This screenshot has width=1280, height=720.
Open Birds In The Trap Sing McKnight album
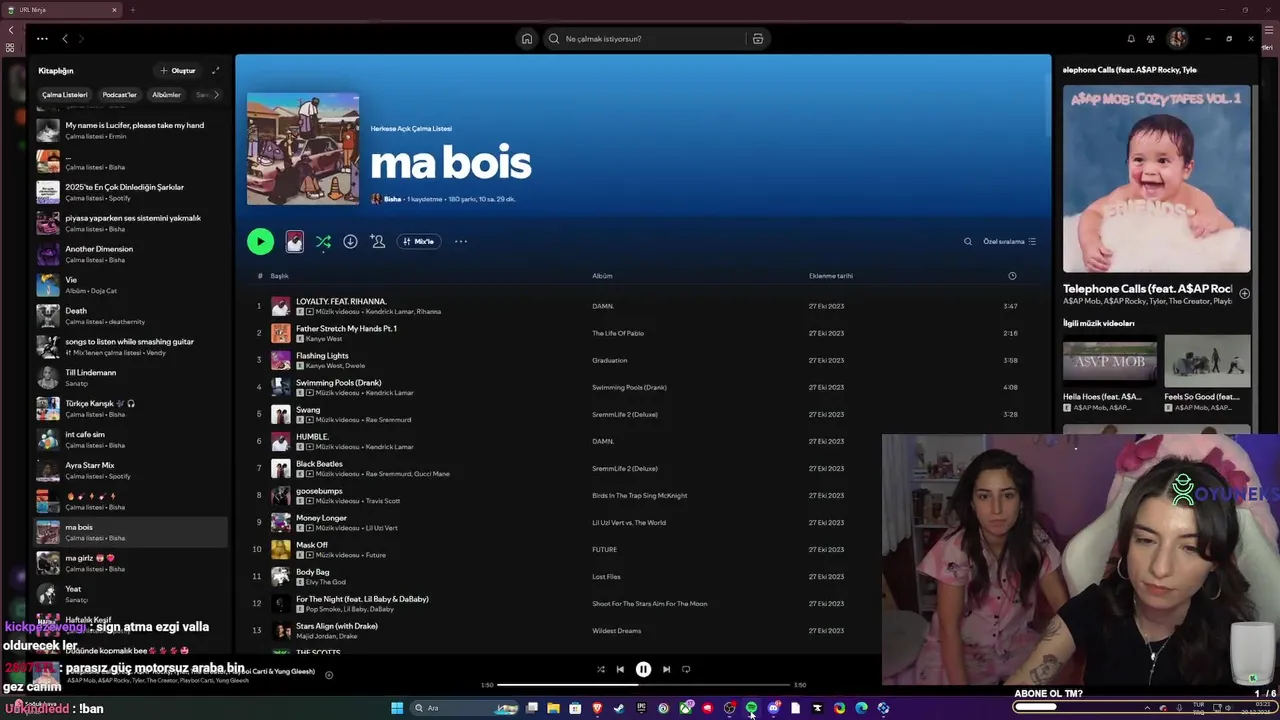(639, 495)
